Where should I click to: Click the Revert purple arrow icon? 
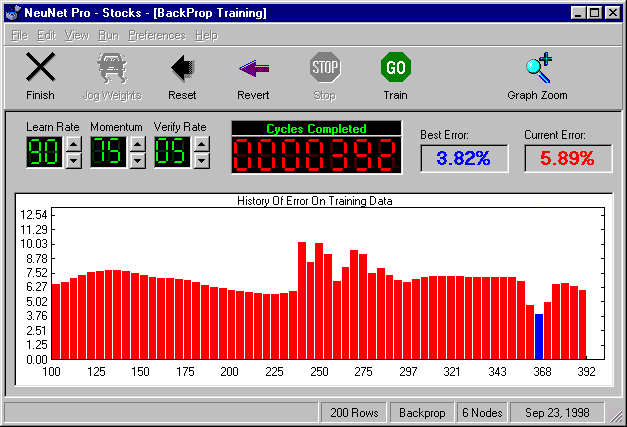(x=253, y=69)
